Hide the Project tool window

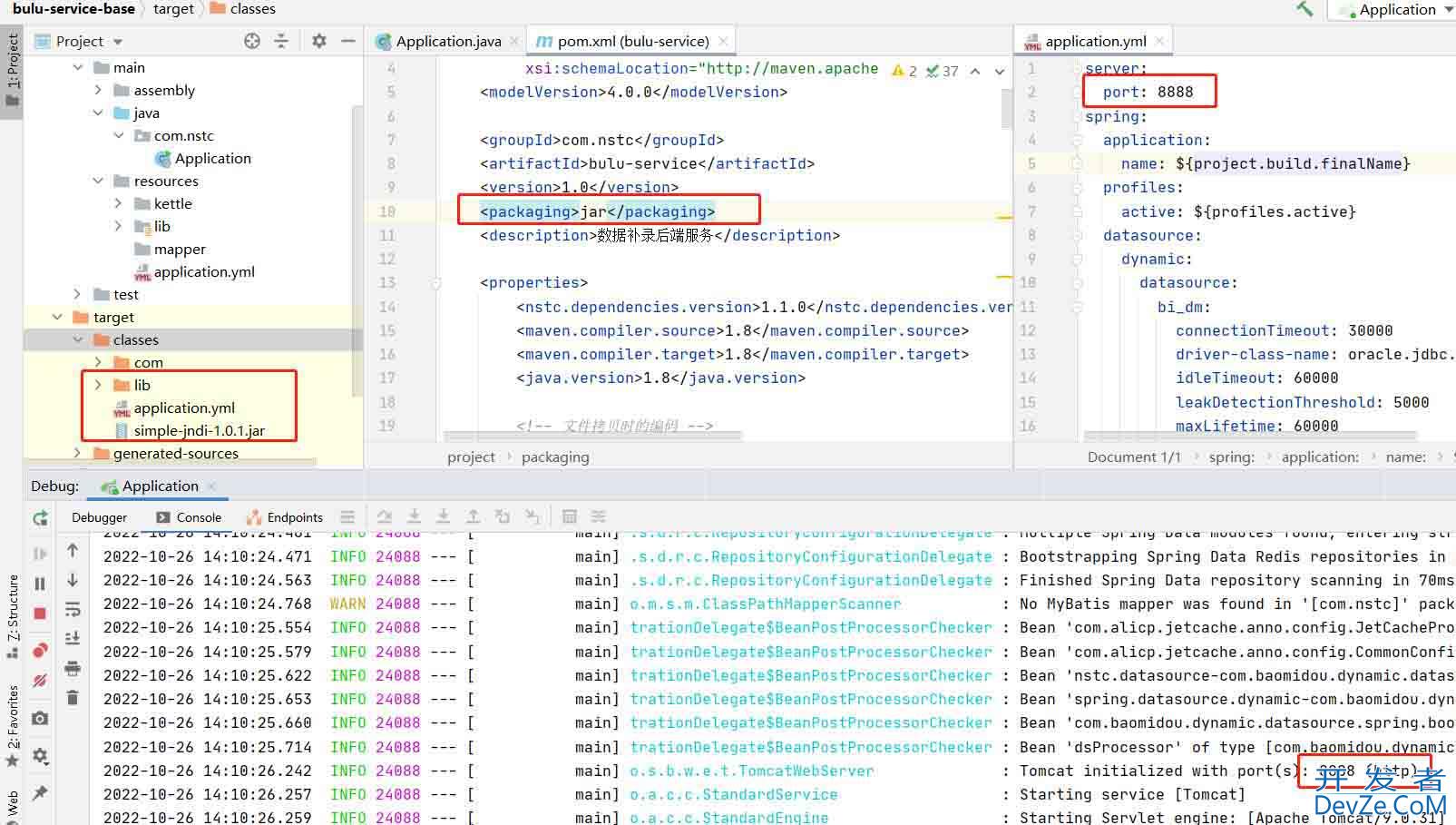tap(347, 41)
